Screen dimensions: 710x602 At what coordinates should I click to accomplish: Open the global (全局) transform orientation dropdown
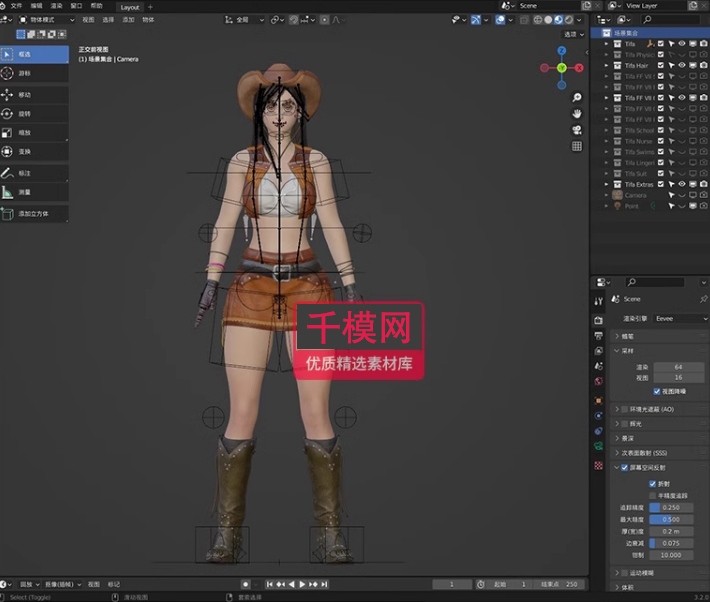point(245,19)
